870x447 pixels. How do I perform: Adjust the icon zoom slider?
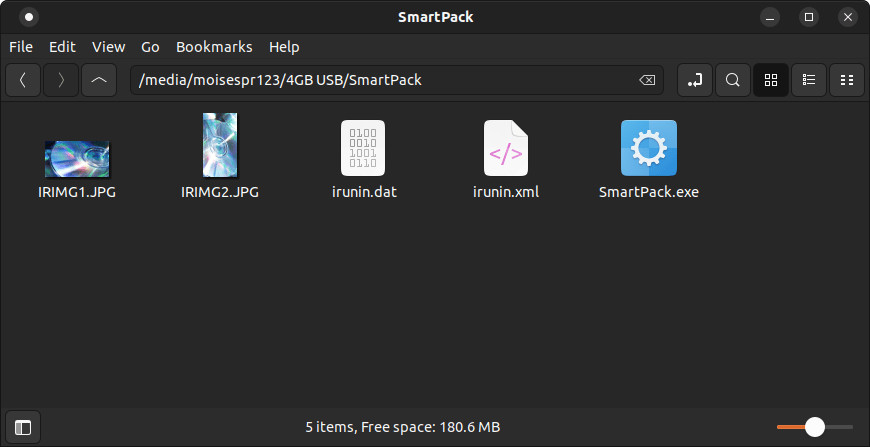(814, 427)
